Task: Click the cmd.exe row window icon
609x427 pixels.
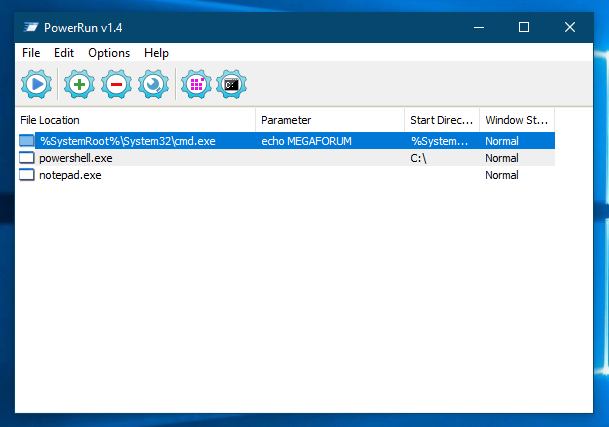Action: coord(27,140)
